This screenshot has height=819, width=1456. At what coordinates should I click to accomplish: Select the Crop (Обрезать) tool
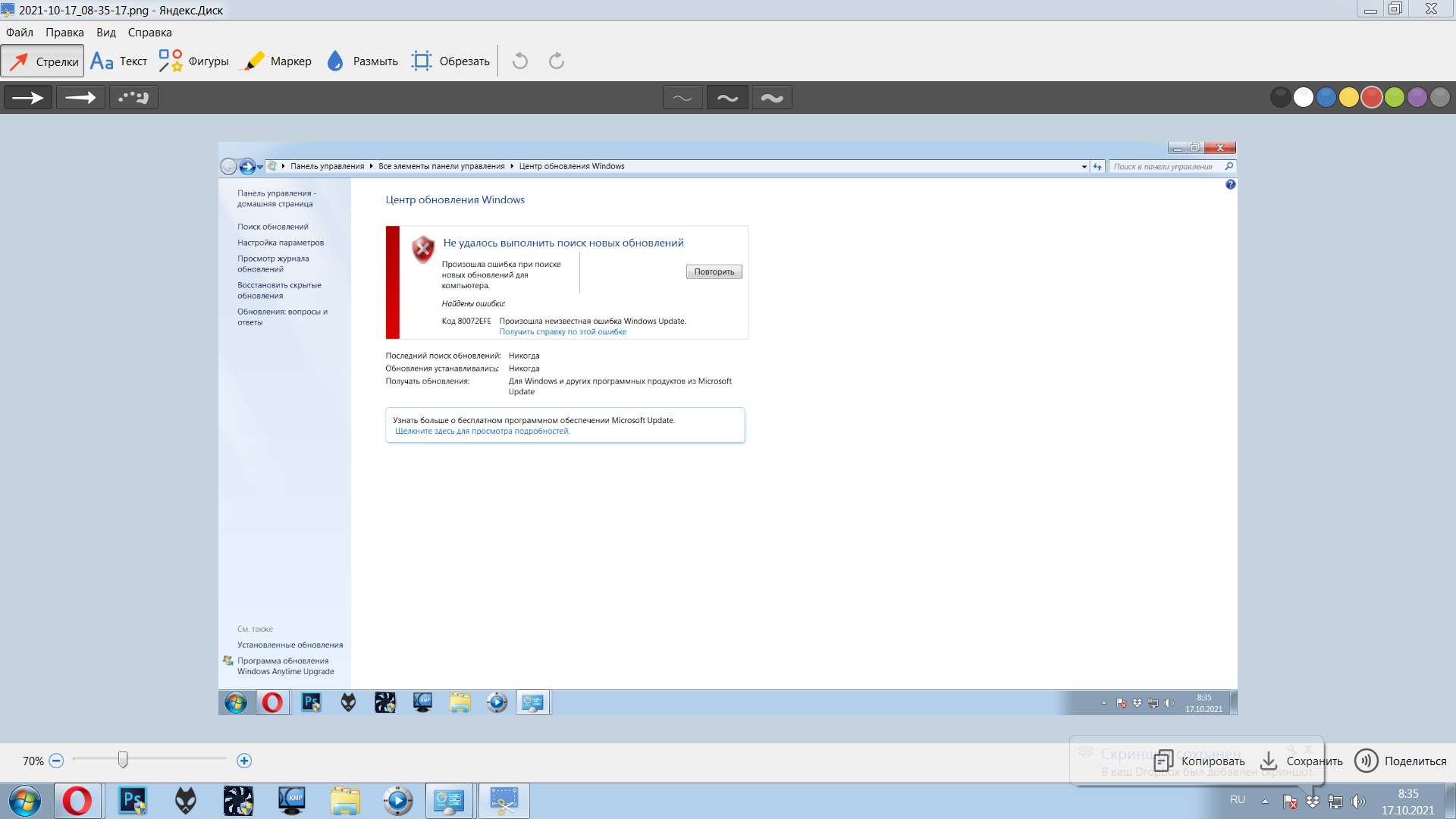coord(450,61)
